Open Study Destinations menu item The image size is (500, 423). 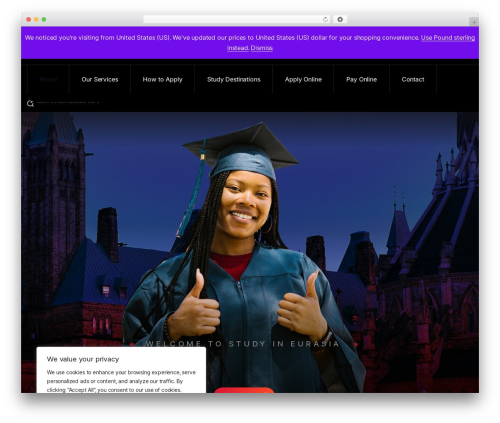pyautogui.click(x=234, y=79)
